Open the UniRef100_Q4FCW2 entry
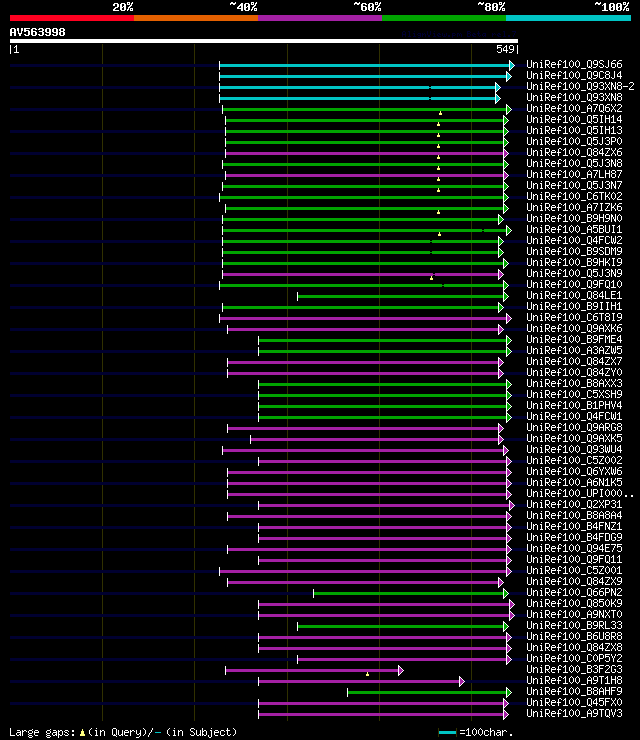This screenshot has width=640, height=740. (574, 241)
